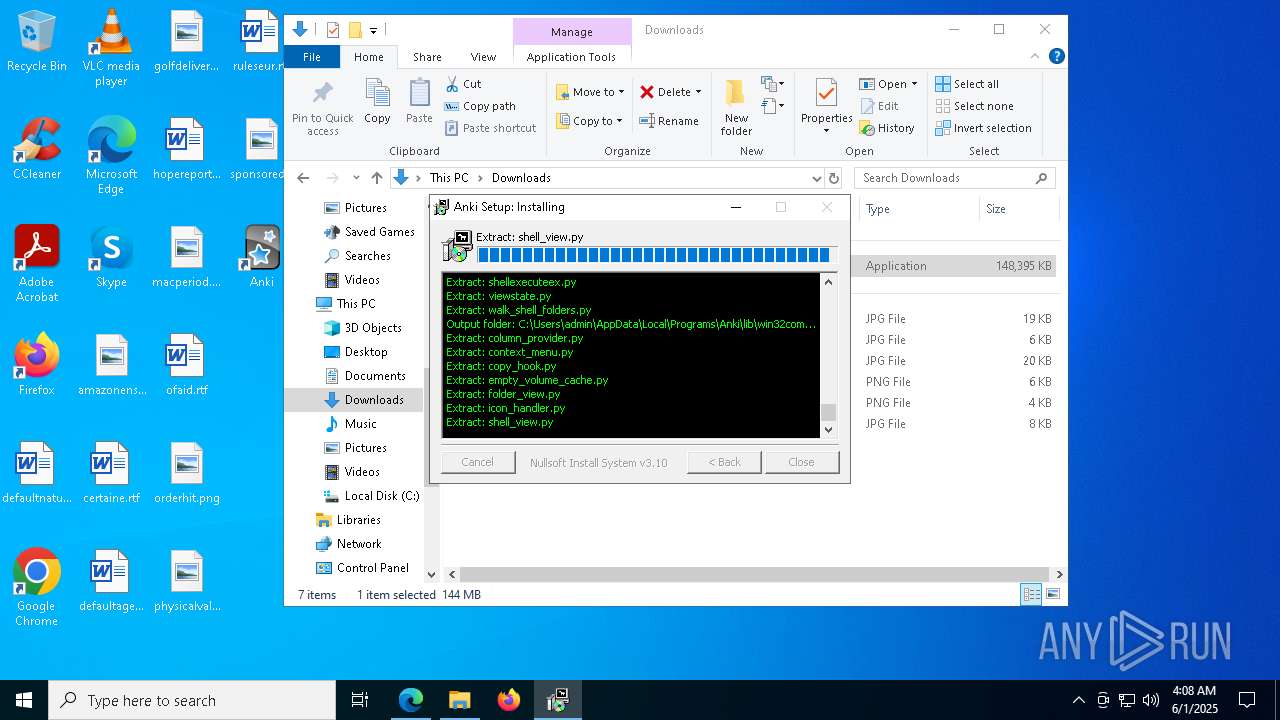Click Select all in the ribbon
This screenshot has width=1280, height=720.
pyautogui.click(x=967, y=84)
